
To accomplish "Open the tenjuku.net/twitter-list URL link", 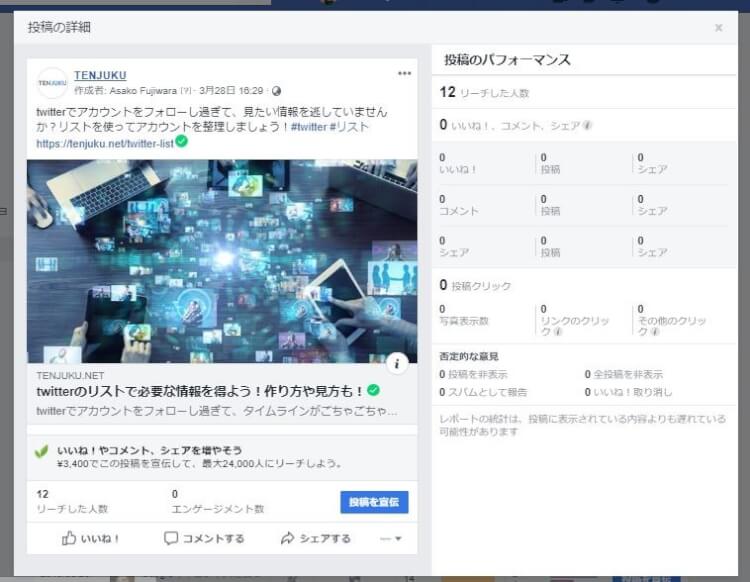I will 104,143.
